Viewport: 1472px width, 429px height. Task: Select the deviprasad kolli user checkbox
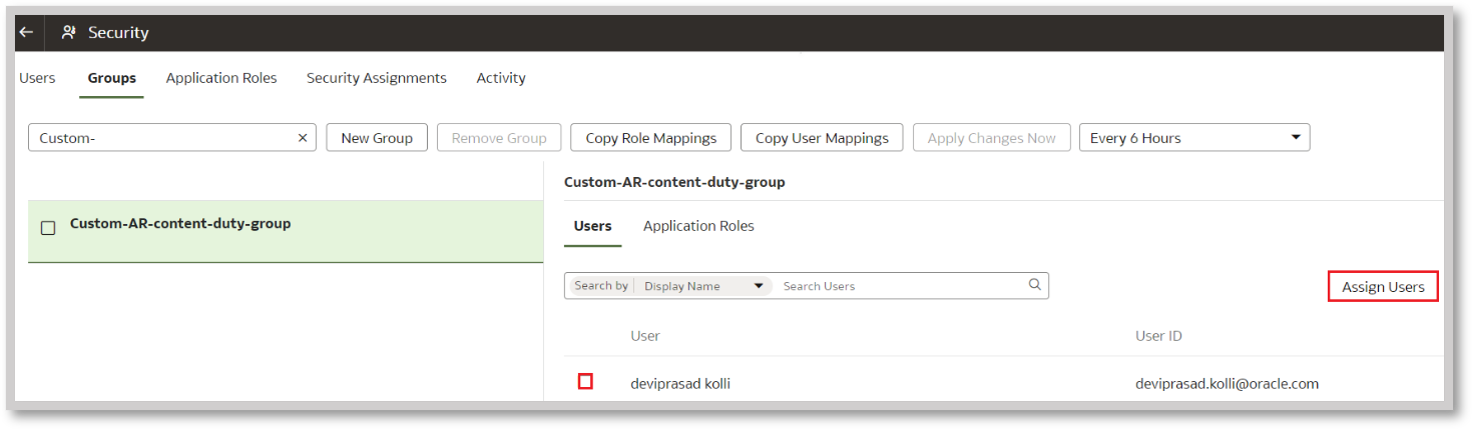585,382
